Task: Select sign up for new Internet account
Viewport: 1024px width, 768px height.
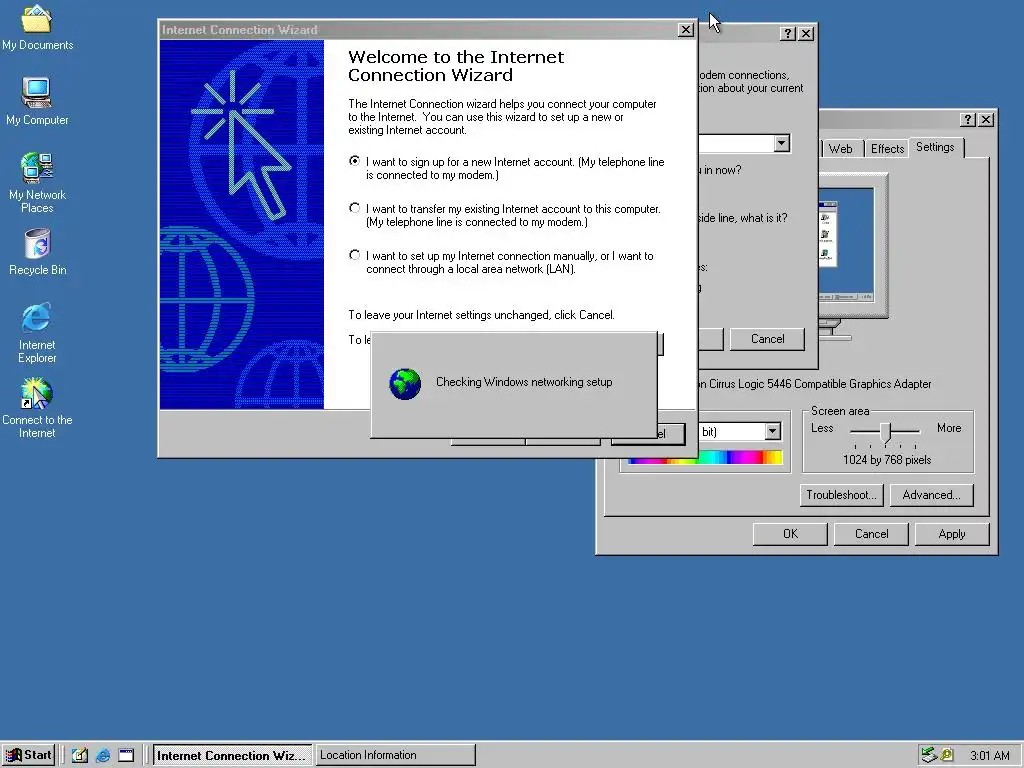Action: coord(355,161)
